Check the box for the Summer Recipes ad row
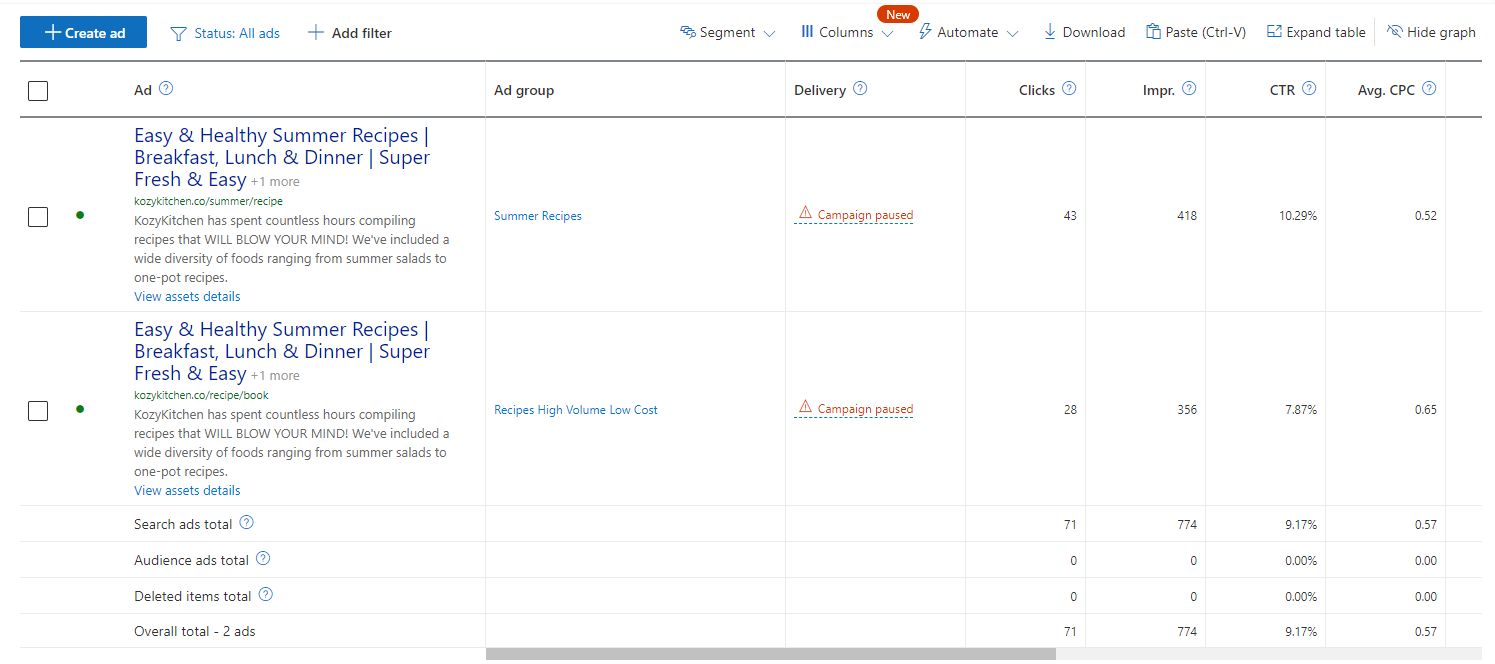This screenshot has width=1495, height=664. pos(38,216)
